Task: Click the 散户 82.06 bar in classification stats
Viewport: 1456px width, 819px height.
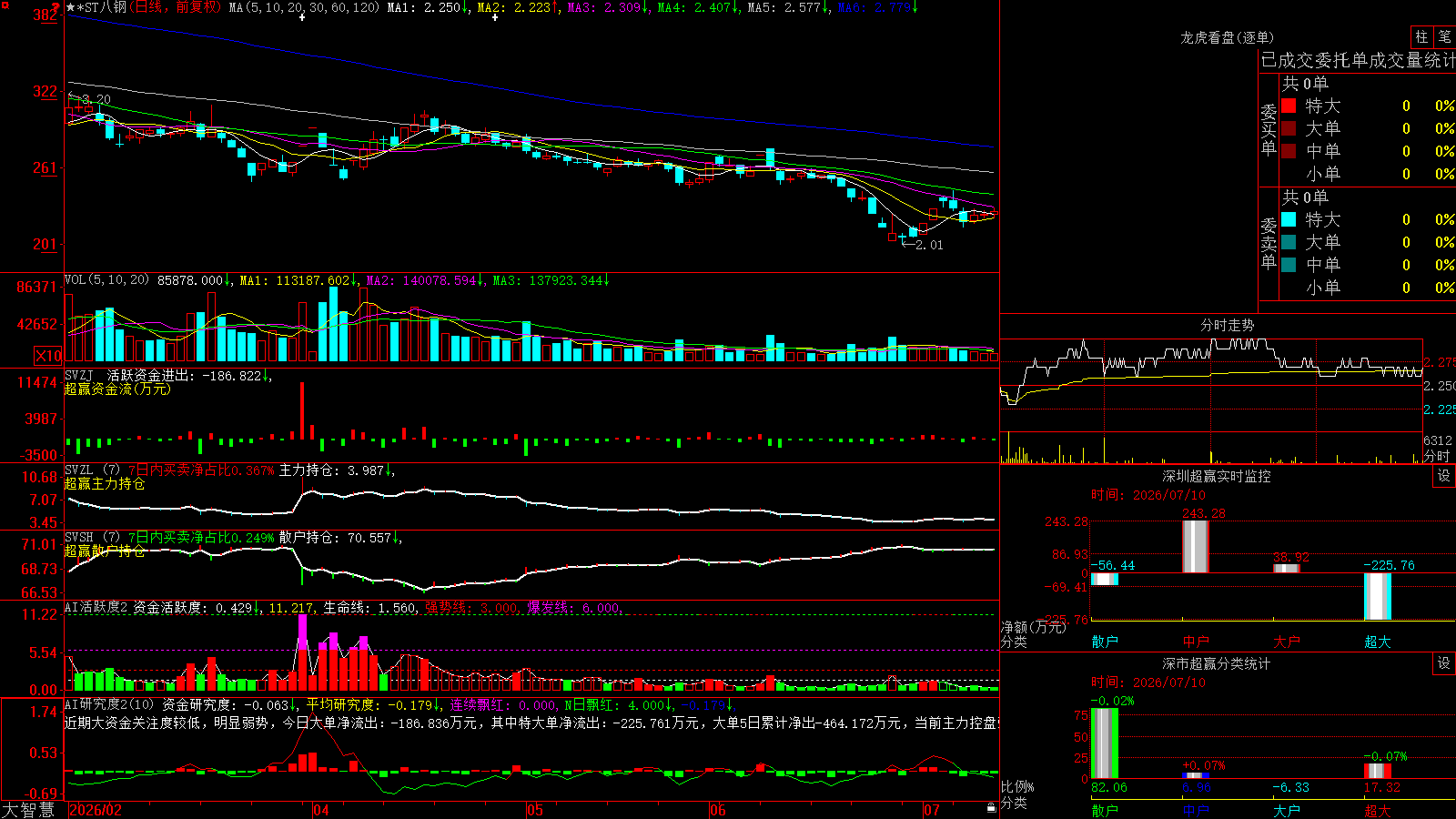Action: click(x=1105, y=743)
